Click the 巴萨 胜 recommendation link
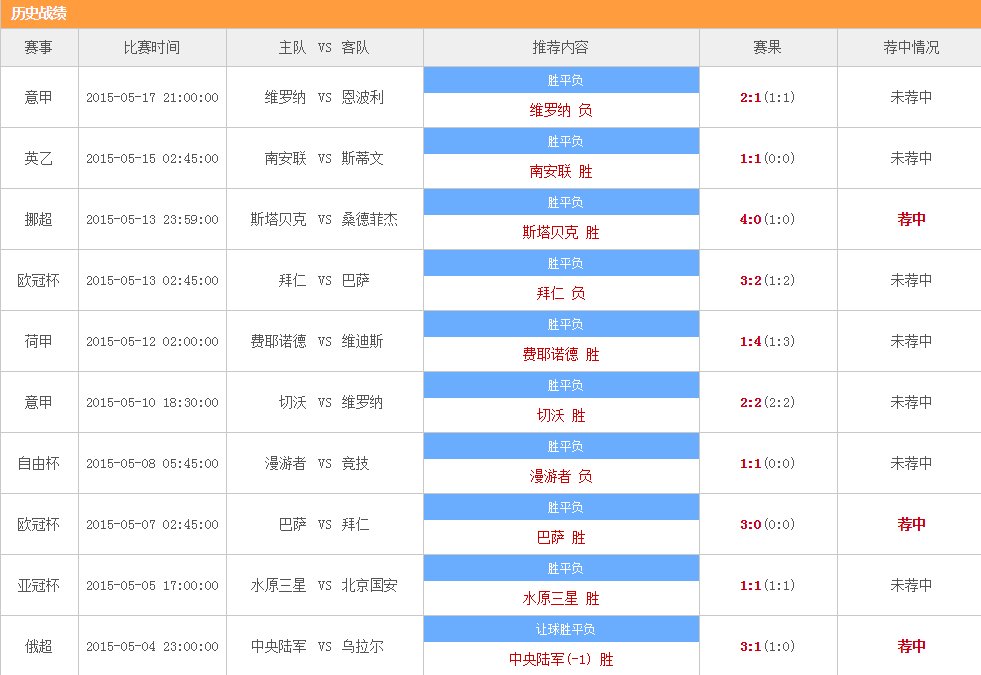The height and width of the screenshot is (675, 981). click(563, 537)
